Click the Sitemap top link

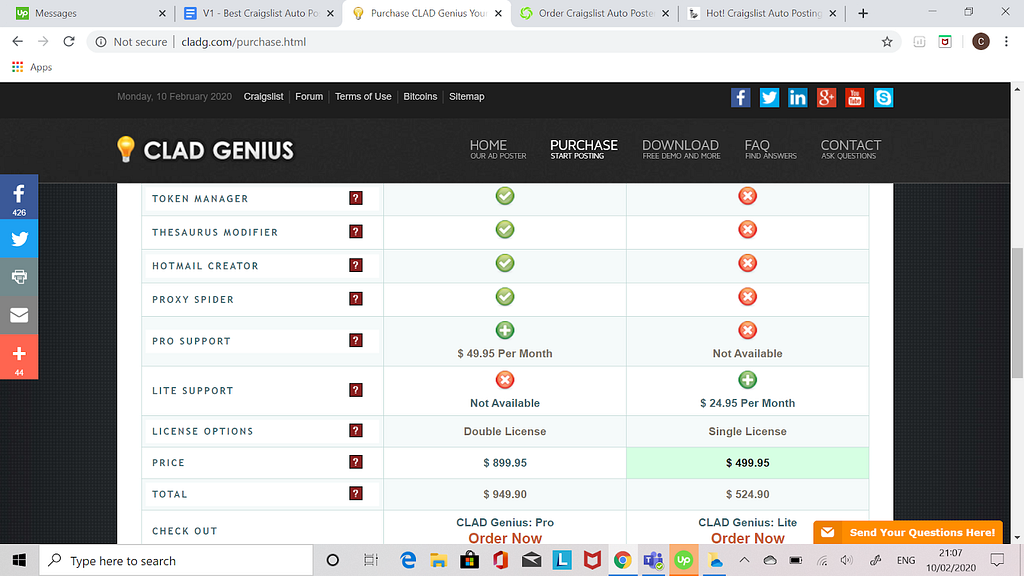(x=466, y=97)
